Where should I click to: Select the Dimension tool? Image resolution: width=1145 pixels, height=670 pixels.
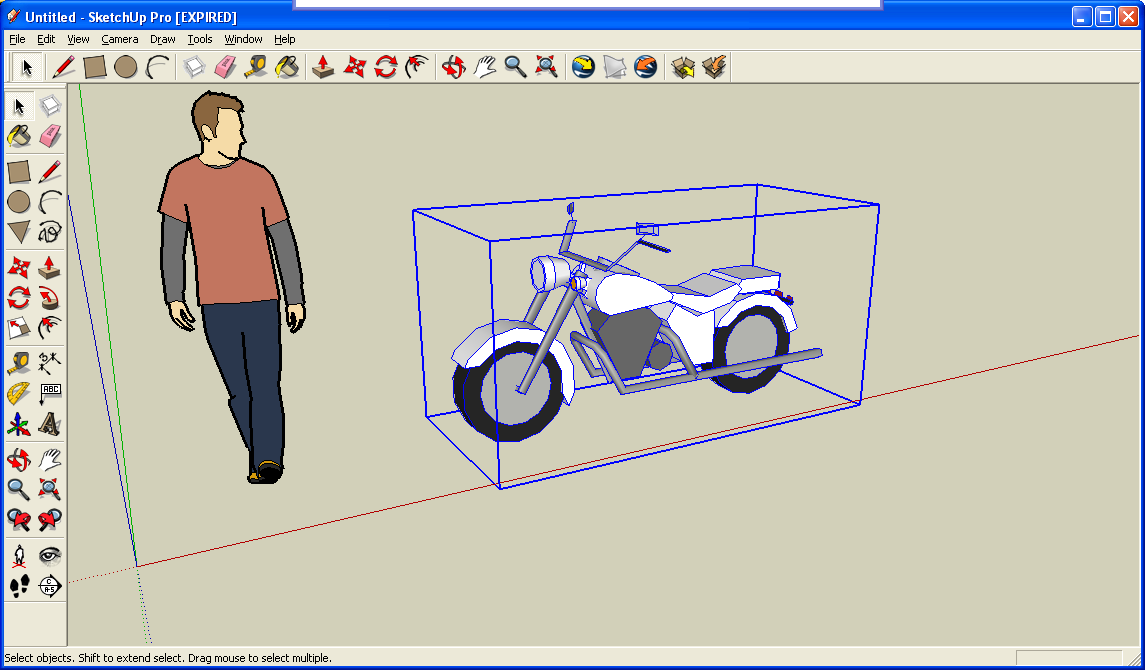[x=50, y=363]
